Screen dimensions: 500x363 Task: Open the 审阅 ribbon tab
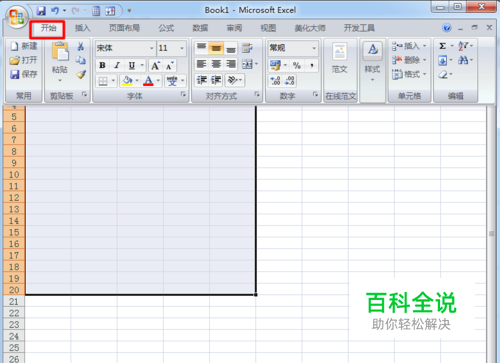[234, 28]
